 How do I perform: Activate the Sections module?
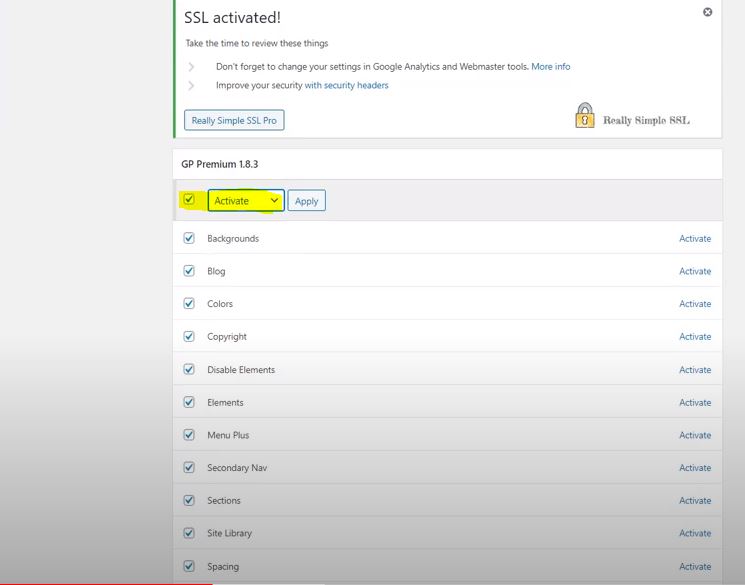(x=695, y=500)
